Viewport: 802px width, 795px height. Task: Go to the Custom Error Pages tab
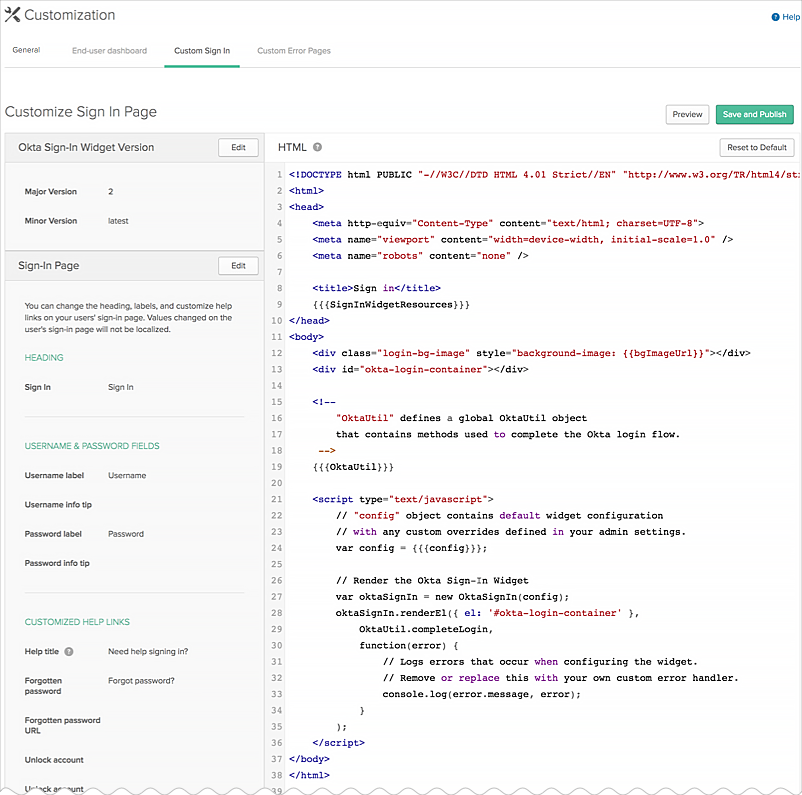point(293,50)
